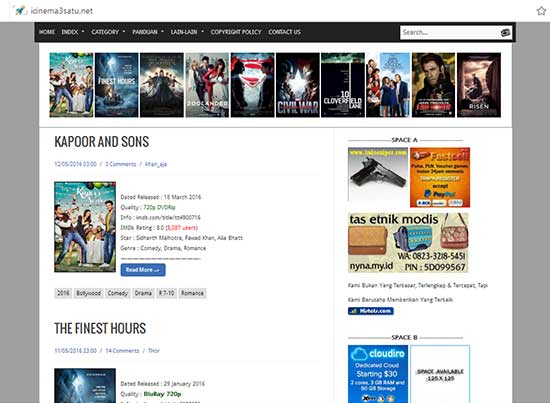550x403 pixels.
Task: Select the 2016 tag
Action: click(63, 293)
